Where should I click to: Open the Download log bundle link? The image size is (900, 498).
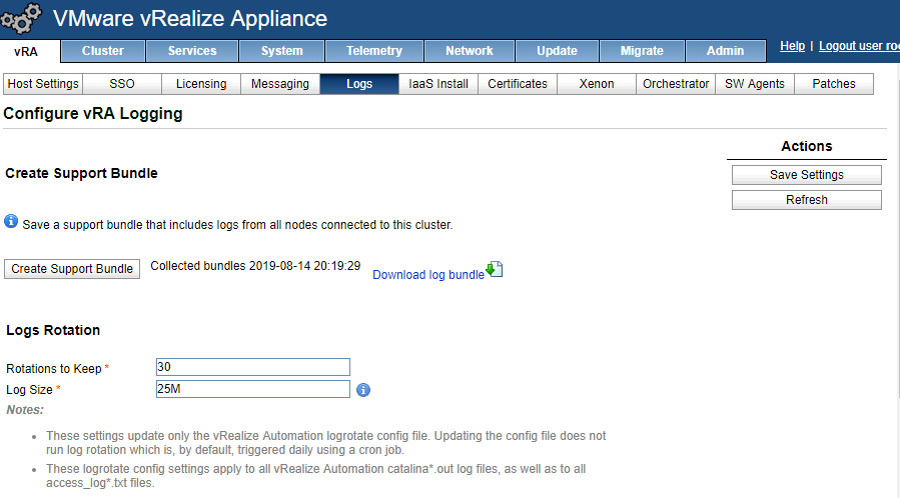coord(428,275)
